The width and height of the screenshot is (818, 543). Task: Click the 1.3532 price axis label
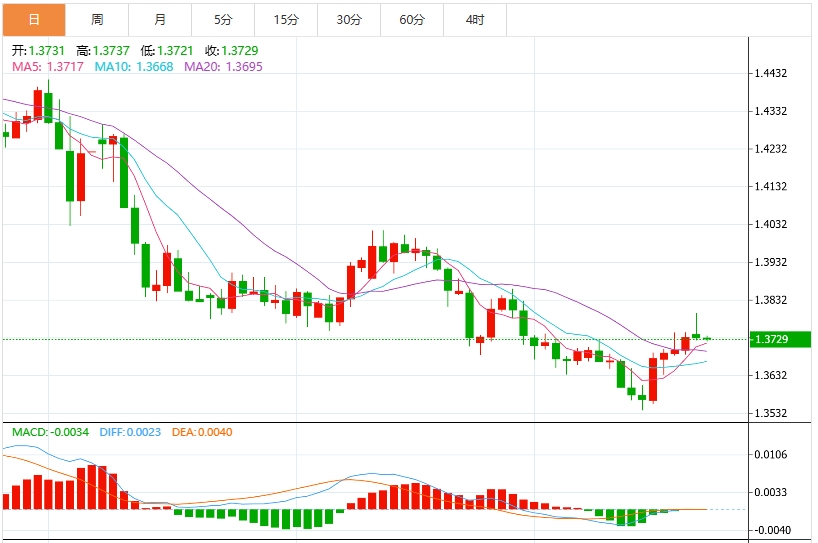tap(771, 413)
